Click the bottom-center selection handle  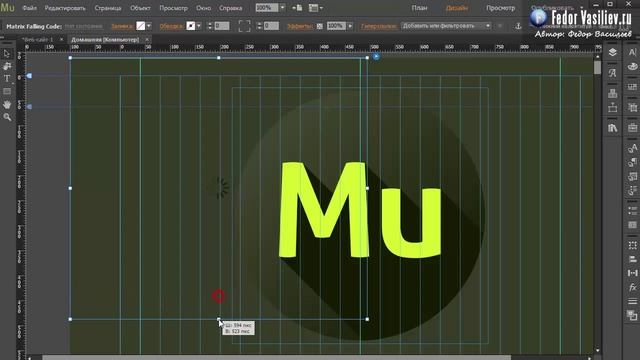(x=219, y=319)
